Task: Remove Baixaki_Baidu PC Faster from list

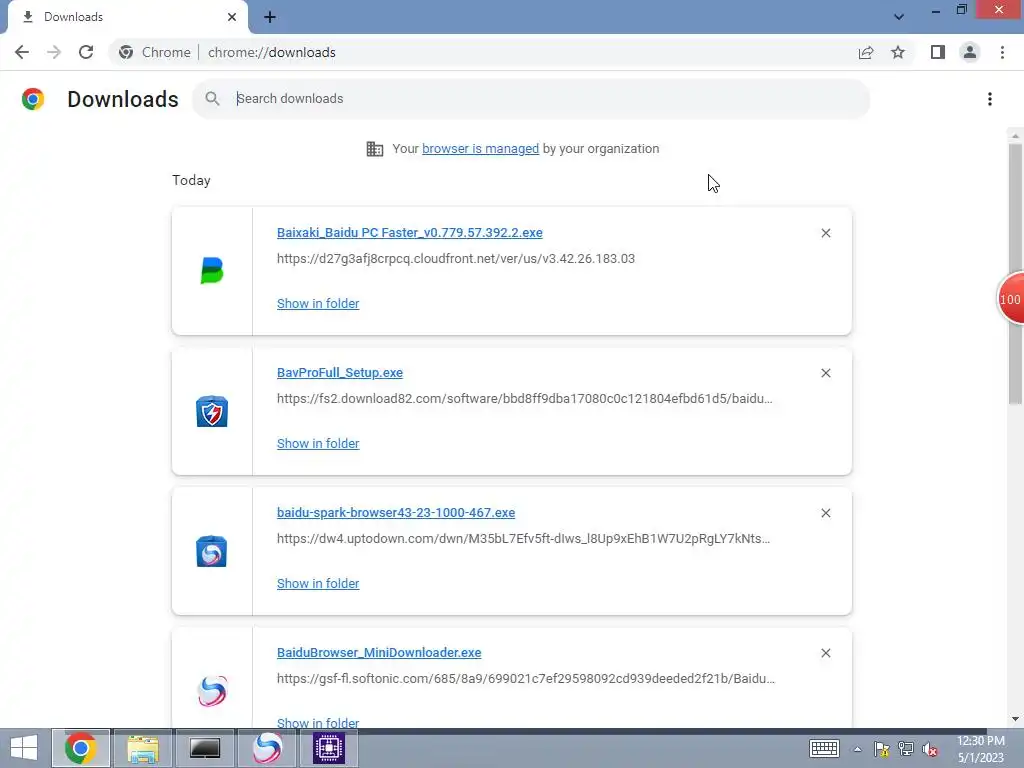Action: [x=825, y=233]
